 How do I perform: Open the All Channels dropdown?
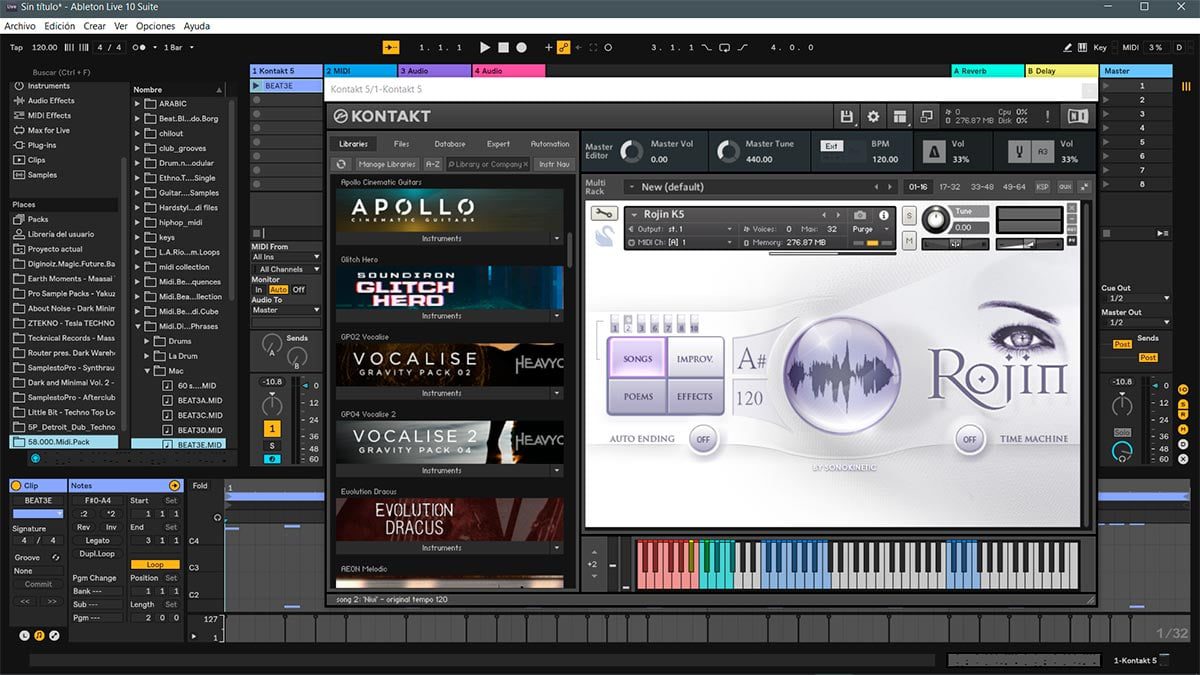(x=286, y=269)
